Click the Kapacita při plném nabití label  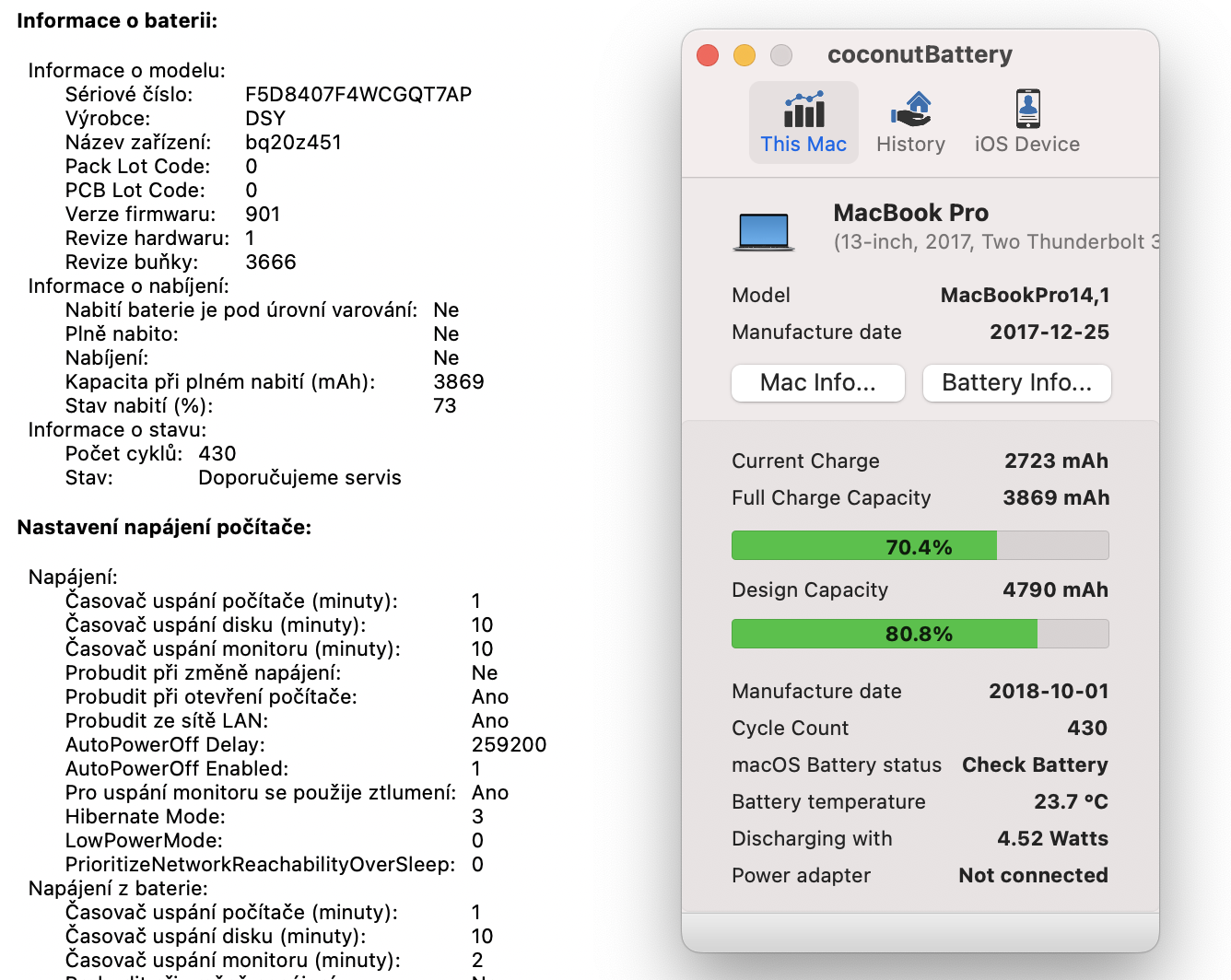pyautogui.click(x=220, y=382)
